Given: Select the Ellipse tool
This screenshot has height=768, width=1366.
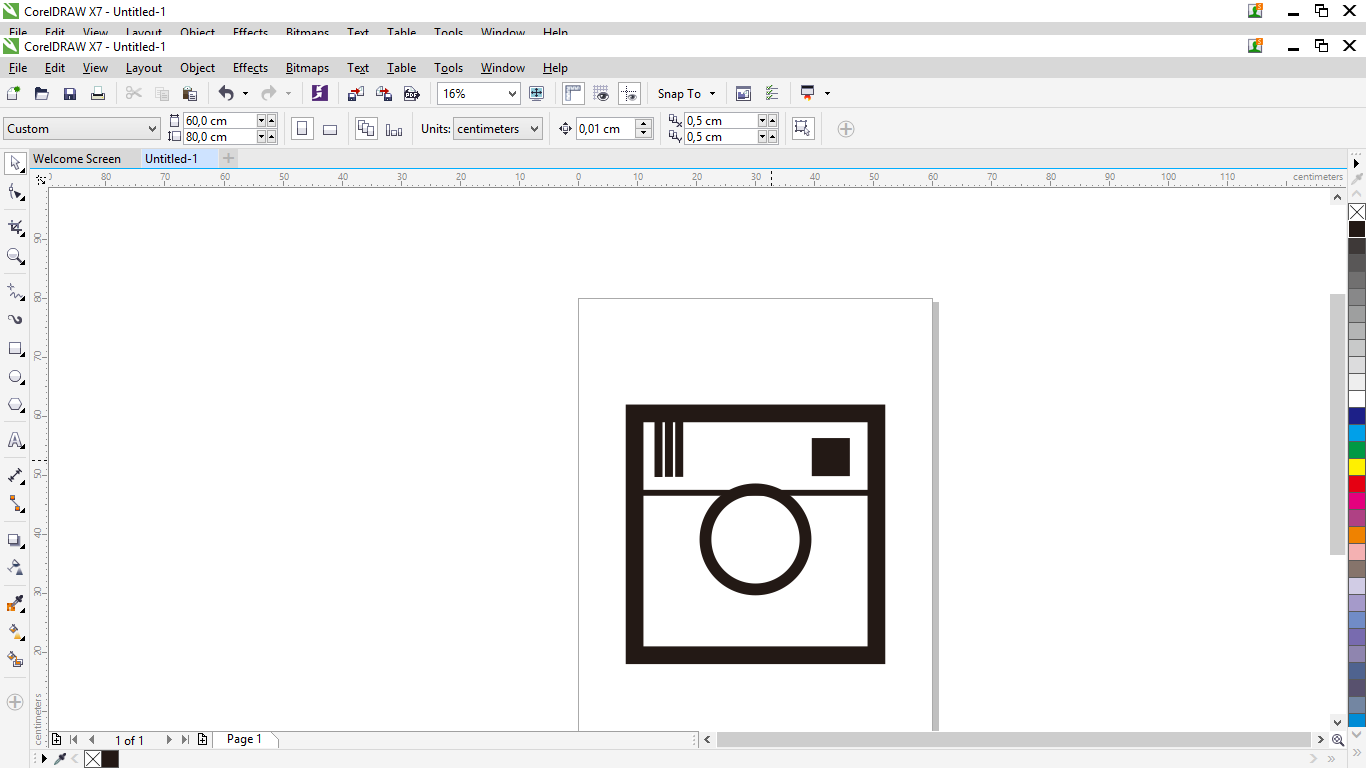Looking at the screenshot, I should coord(14,377).
